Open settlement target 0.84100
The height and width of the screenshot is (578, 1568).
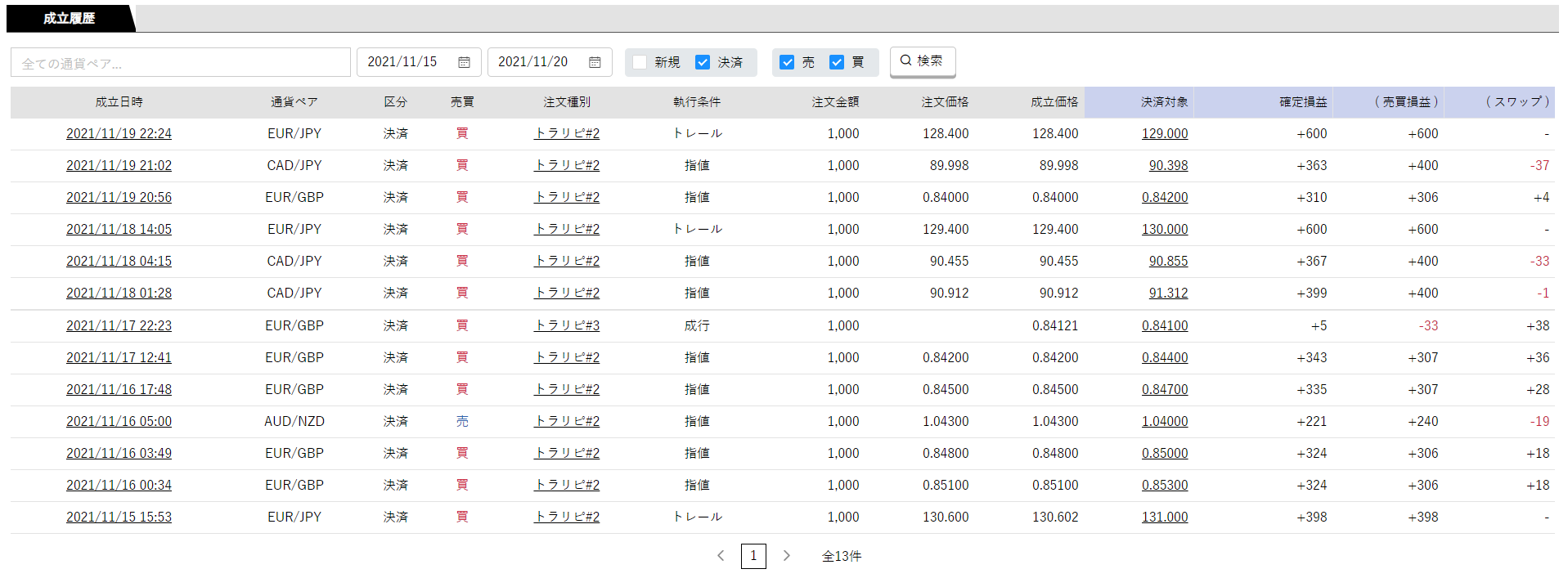(1165, 325)
